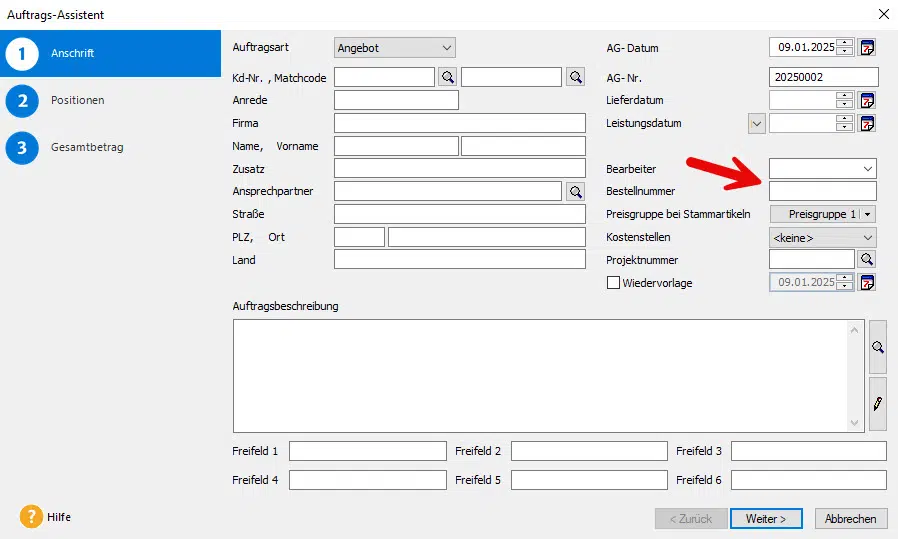Image resolution: width=898 pixels, height=539 pixels.
Task: Click the pencil edit icon for Auftragsbeschreibung
Action: pos(877,404)
